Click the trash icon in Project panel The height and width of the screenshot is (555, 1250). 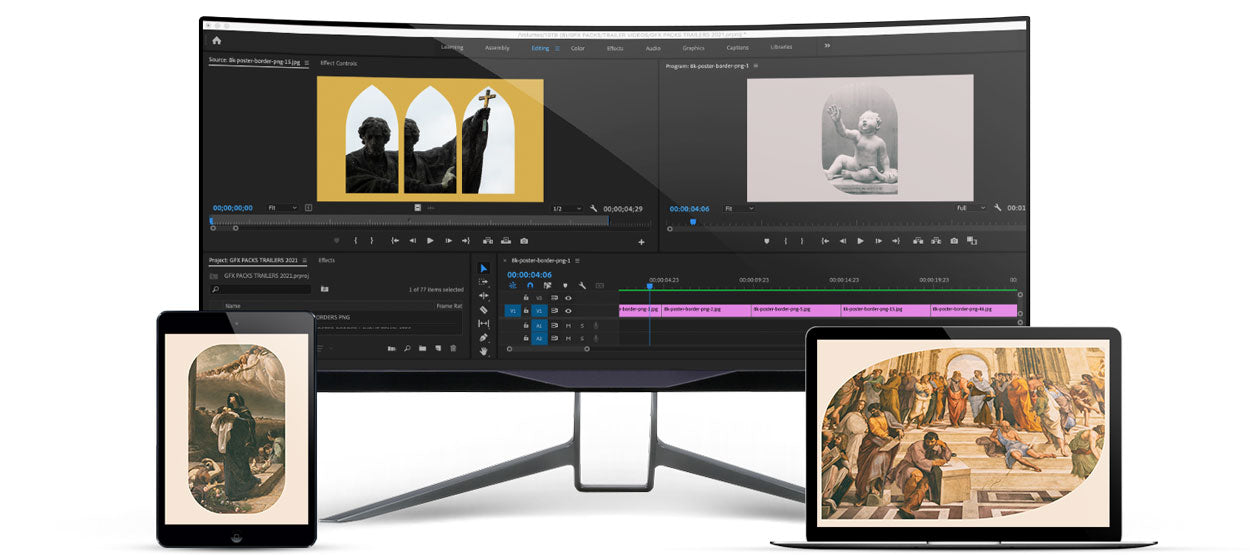coord(453,348)
